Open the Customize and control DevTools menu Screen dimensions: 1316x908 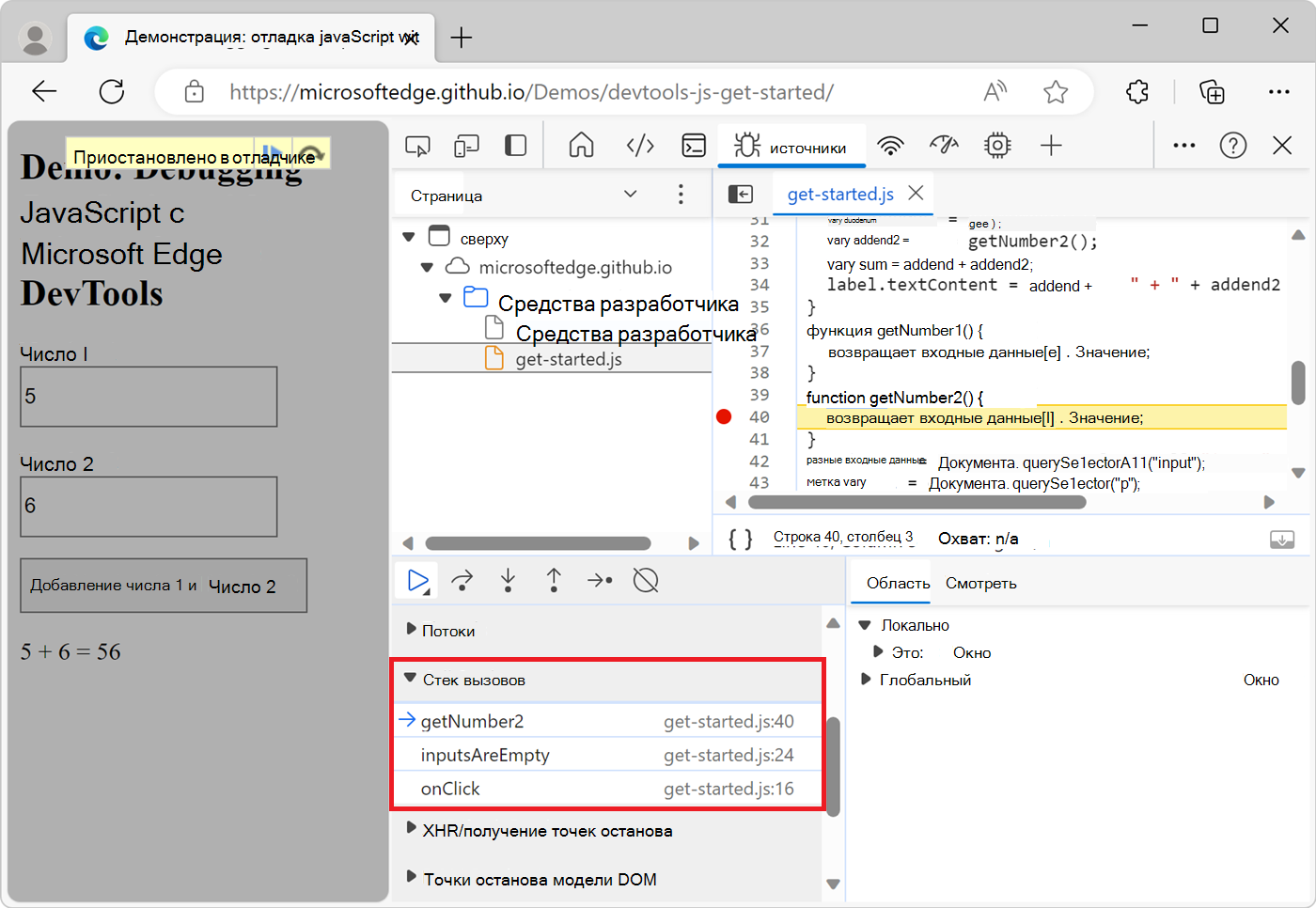point(1184,146)
